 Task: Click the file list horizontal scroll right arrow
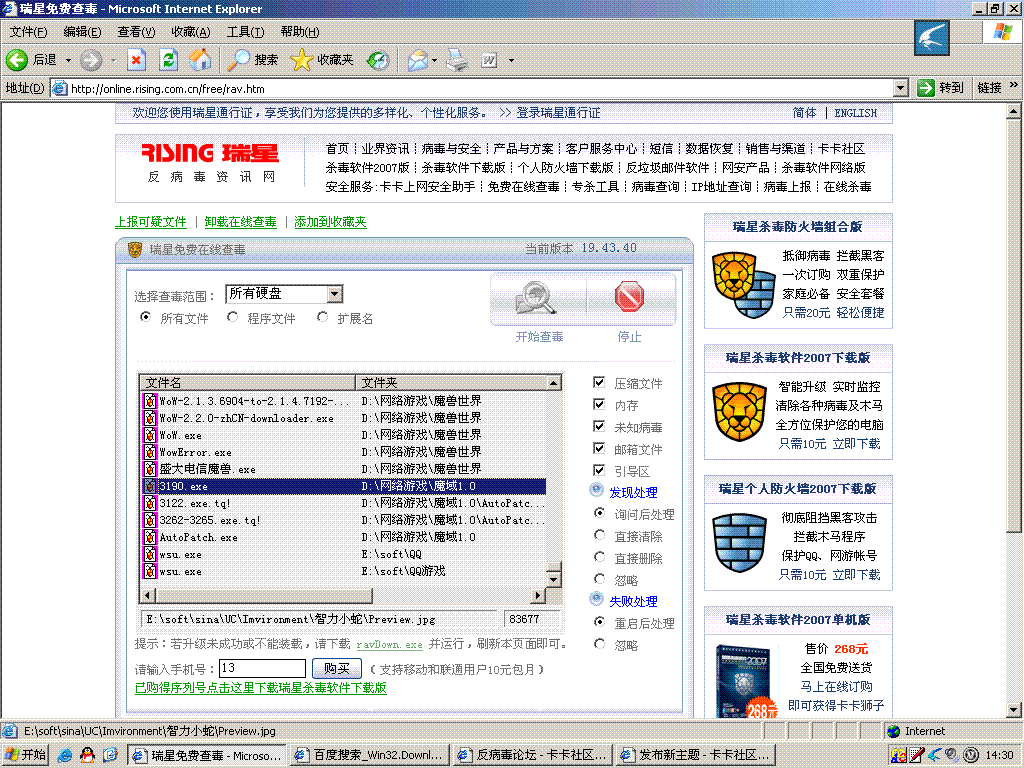point(537,595)
